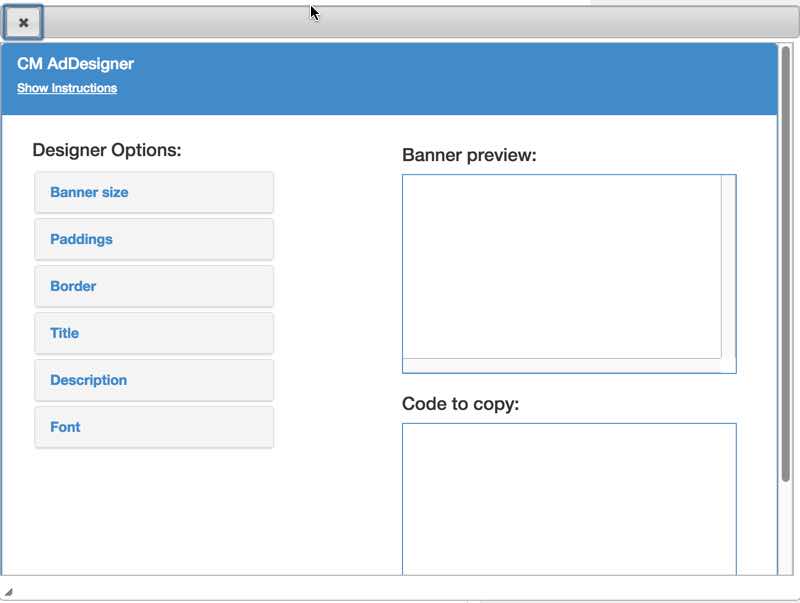Click the Banner preview heading text
Viewport: 800px width, 603px height.
(x=469, y=155)
